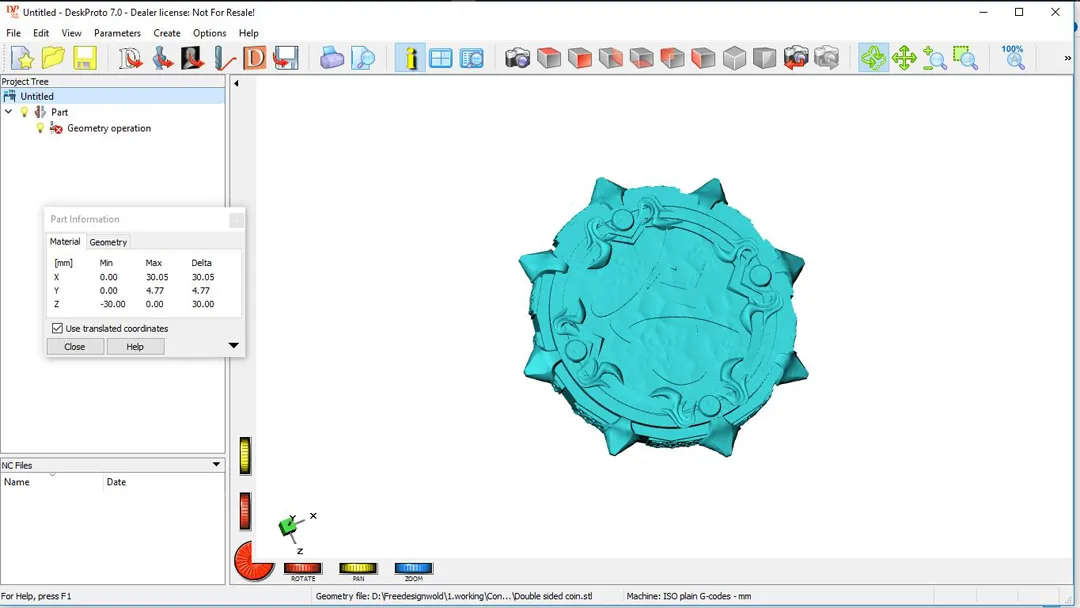Save project using the yellow floppy disk icon
1080x608 pixels.
click(x=85, y=59)
